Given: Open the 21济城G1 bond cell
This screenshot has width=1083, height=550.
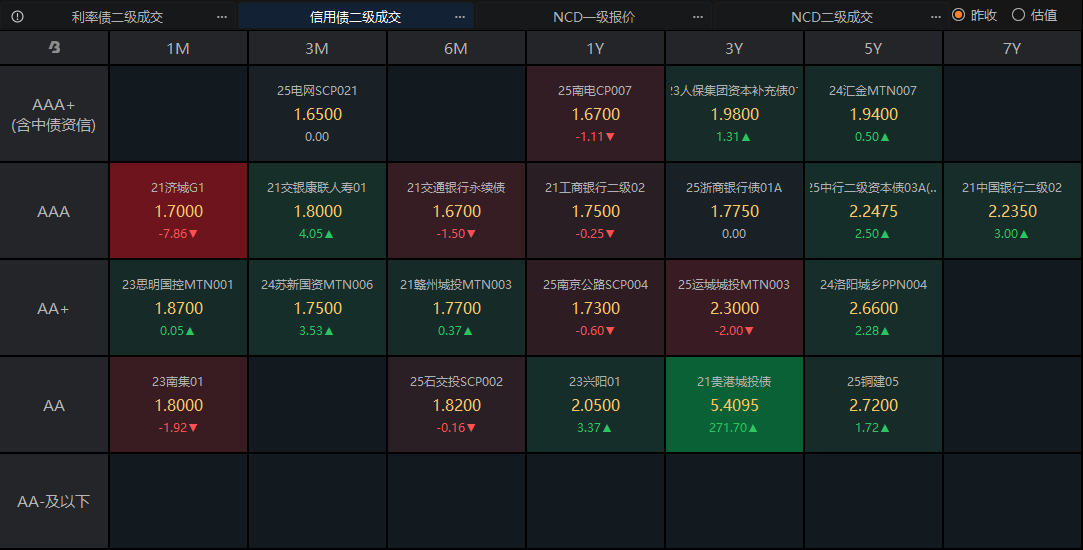Looking at the screenshot, I should (178, 211).
